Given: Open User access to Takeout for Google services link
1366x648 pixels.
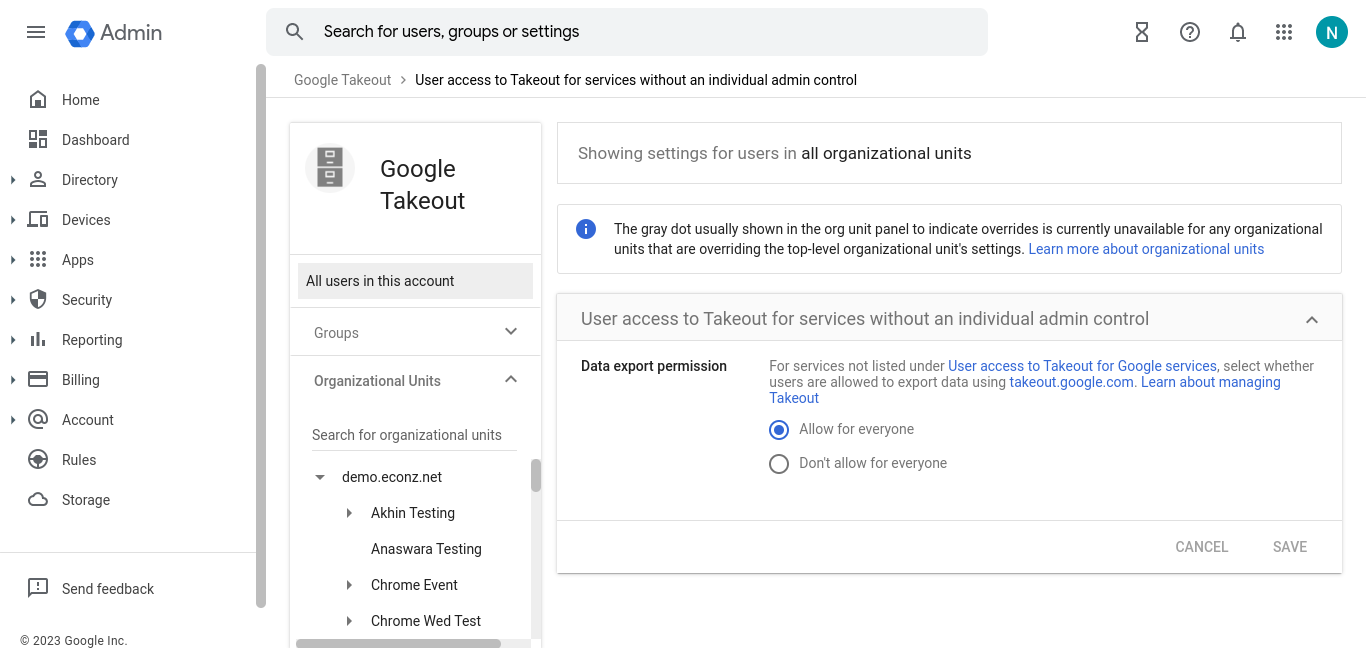Looking at the screenshot, I should tap(1082, 366).
